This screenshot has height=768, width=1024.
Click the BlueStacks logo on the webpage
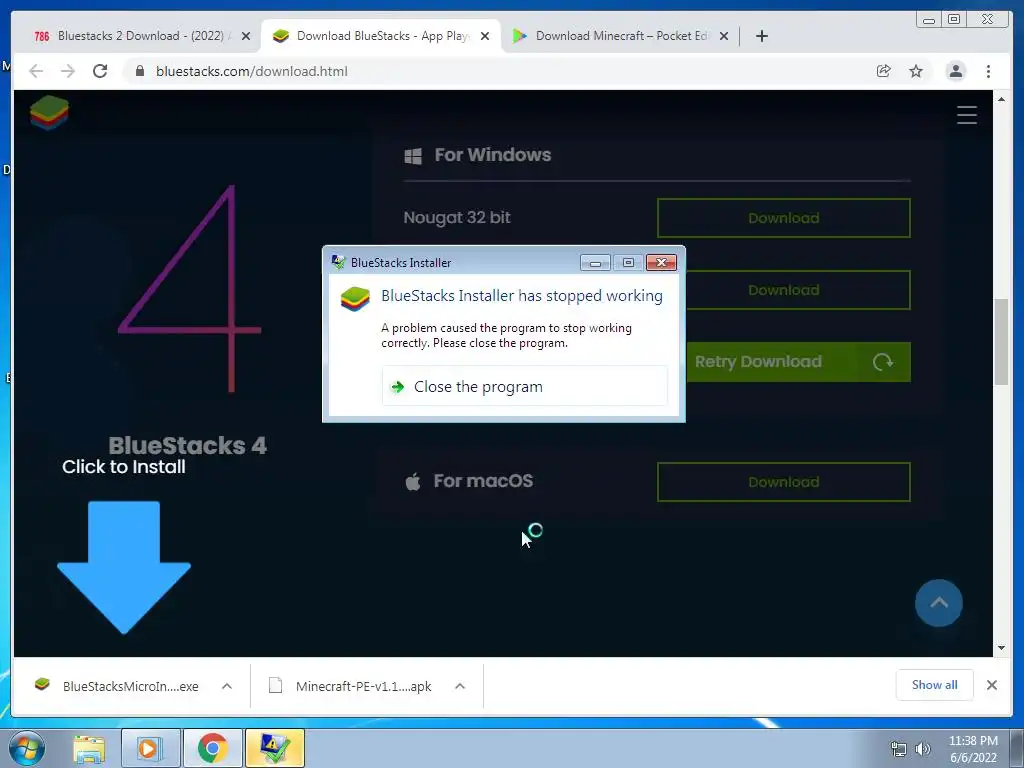[x=49, y=112]
